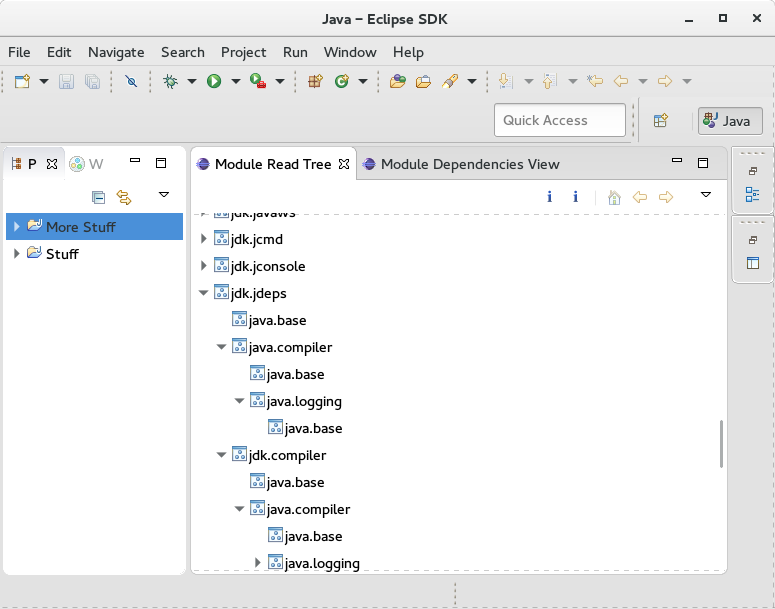Open the Navigate menu
Image resolution: width=775 pixels, height=609 pixels.
point(116,52)
